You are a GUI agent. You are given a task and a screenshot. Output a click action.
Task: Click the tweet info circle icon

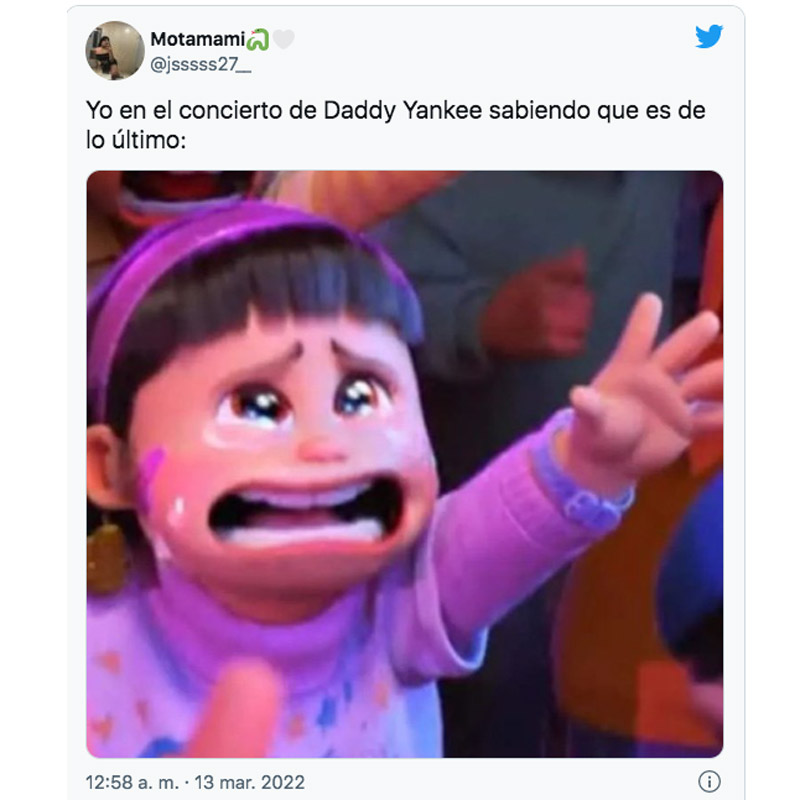coord(709,781)
